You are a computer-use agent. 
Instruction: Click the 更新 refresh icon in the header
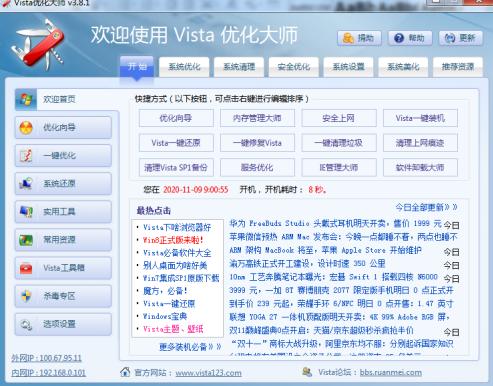click(450, 38)
